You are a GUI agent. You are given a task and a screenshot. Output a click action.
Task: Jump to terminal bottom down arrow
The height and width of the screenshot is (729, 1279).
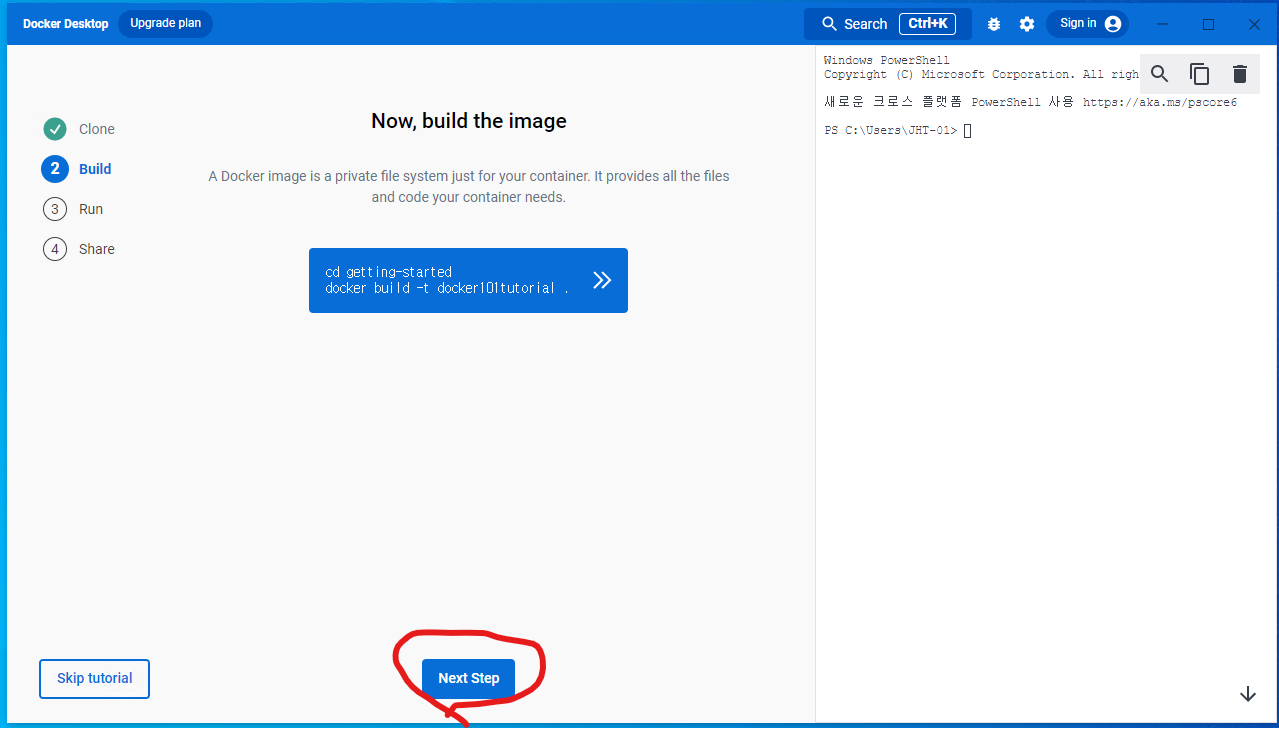pyautogui.click(x=1248, y=694)
